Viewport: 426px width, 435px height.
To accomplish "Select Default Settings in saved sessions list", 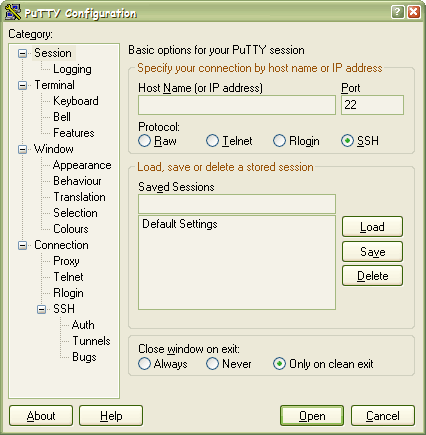I will [x=180, y=224].
